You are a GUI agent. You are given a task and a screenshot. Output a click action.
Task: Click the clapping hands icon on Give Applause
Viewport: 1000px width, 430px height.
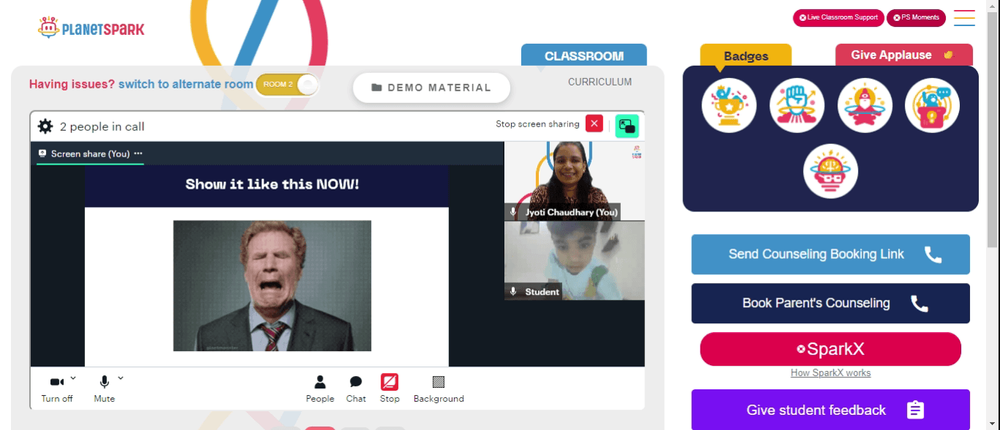(x=948, y=55)
